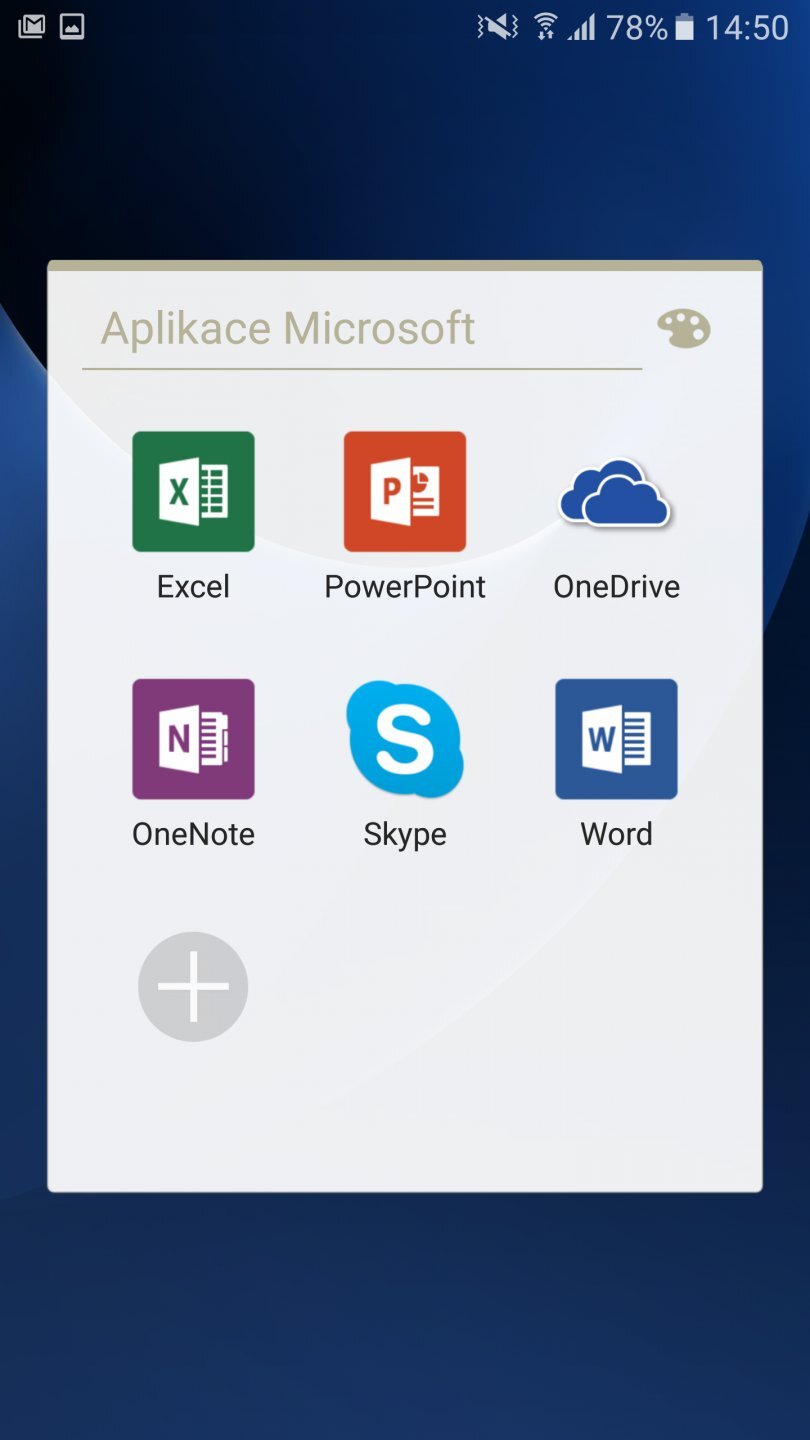This screenshot has width=810, height=1440.
Task: Tap the purple OneNote icon
Action: pos(193,739)
